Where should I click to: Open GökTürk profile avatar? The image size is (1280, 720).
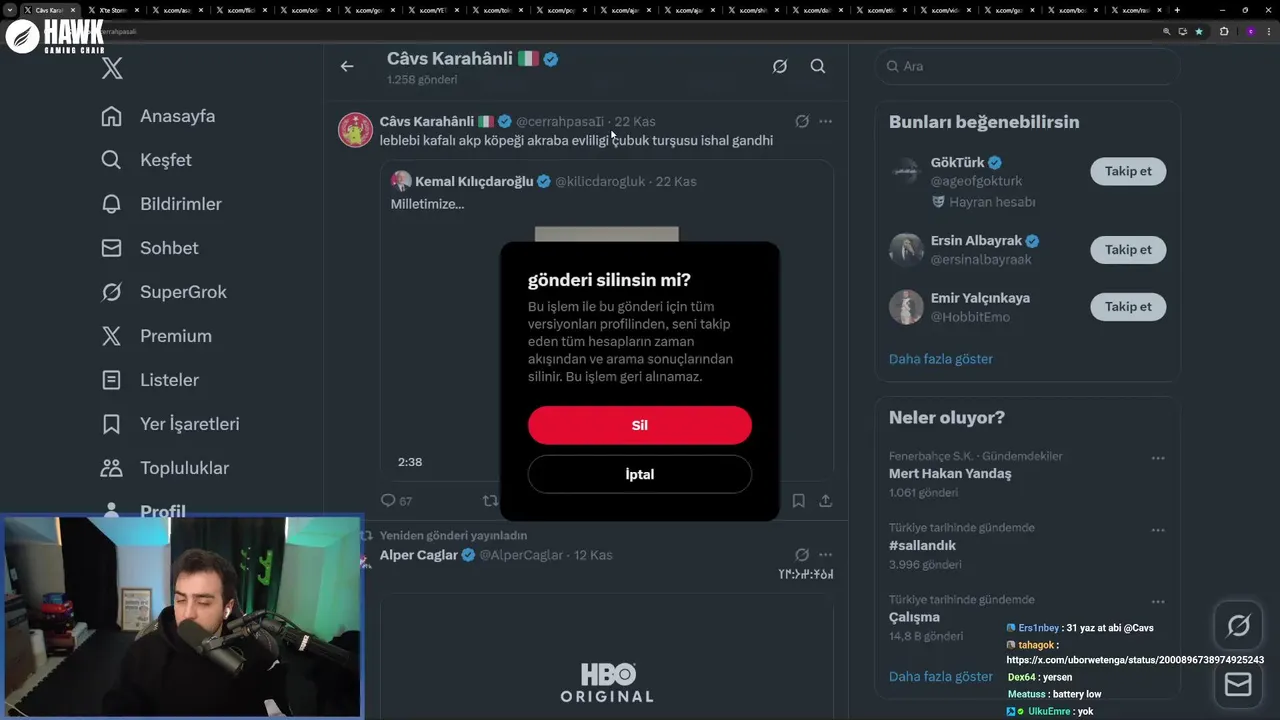pyautogui.click(x=906, y=171)
